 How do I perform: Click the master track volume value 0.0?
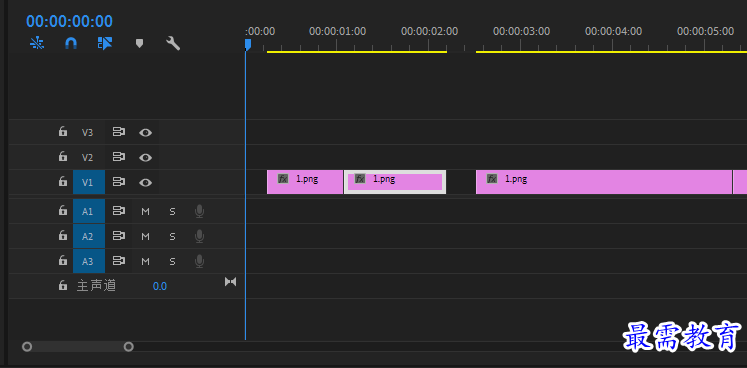(160, 286)
